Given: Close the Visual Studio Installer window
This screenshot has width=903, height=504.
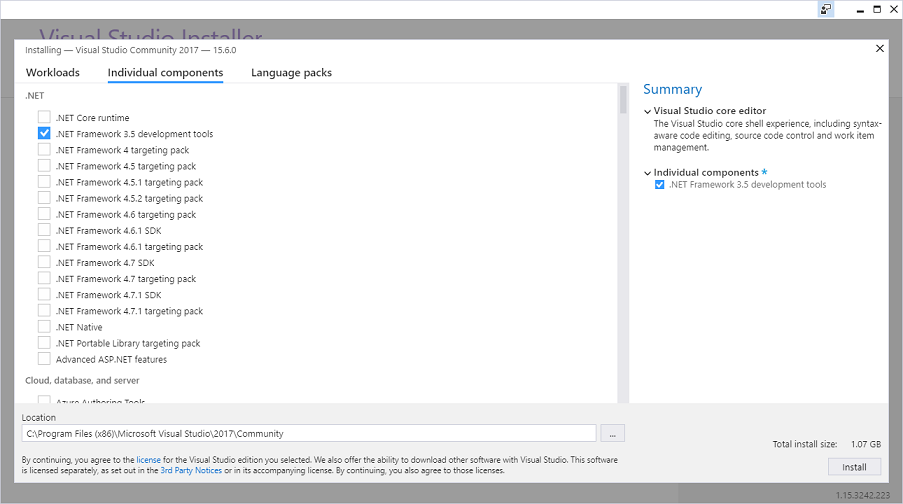Looking at the screenshot, I should [894, 9].
